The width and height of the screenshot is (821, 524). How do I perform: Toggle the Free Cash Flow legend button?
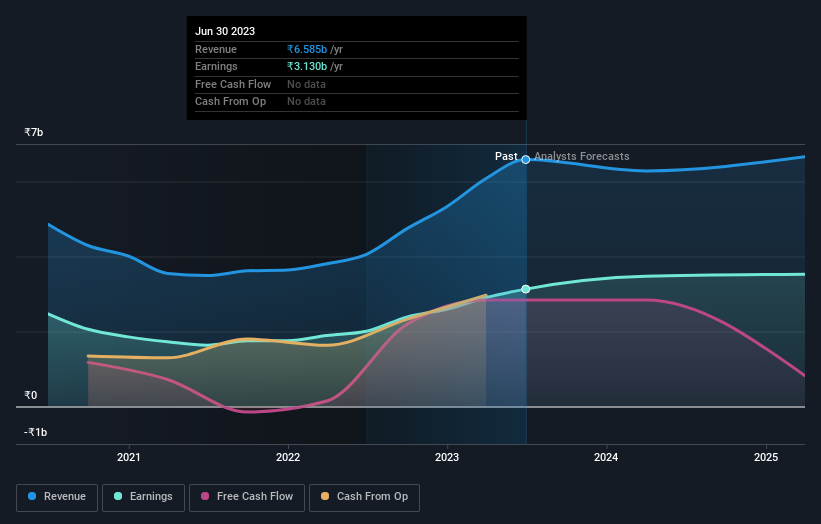(247, 497)
